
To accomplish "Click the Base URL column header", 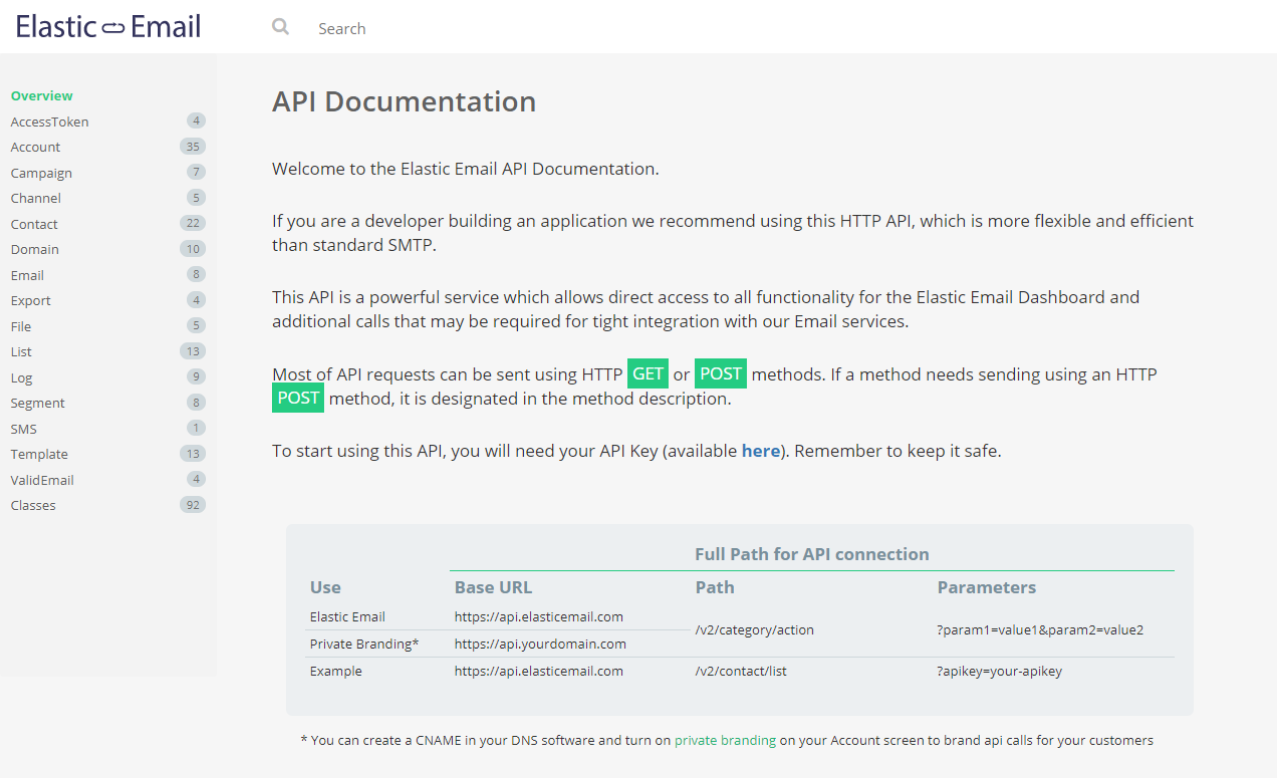I will [493, 587].
